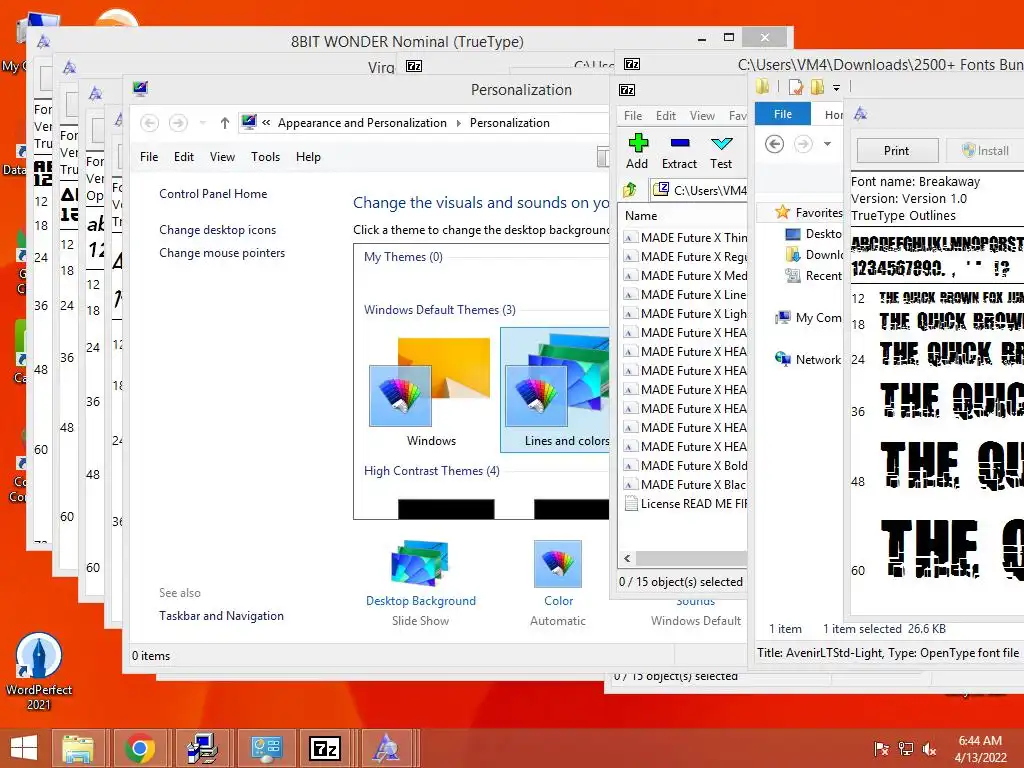The image size is (1024, 768).
Task: Click Forward arrow in Personalization window
Action: point(178,123)
